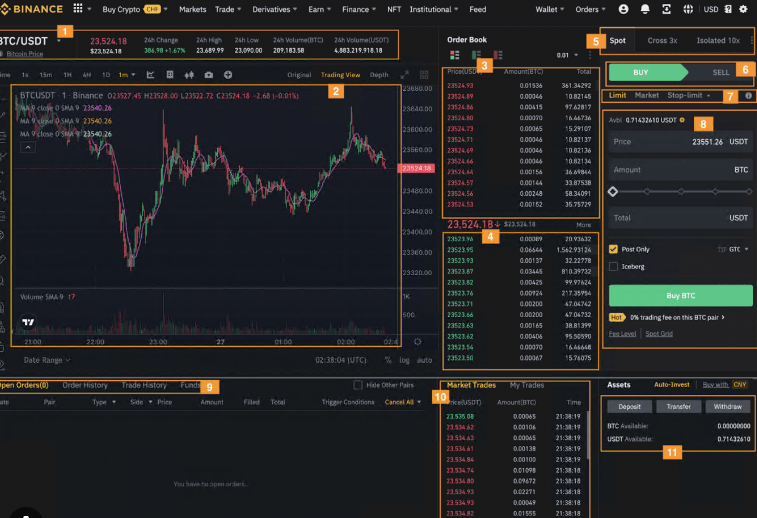Expand the Derivatives menu
This screenshot has width=757, height=518.
[x=274, y=9]
